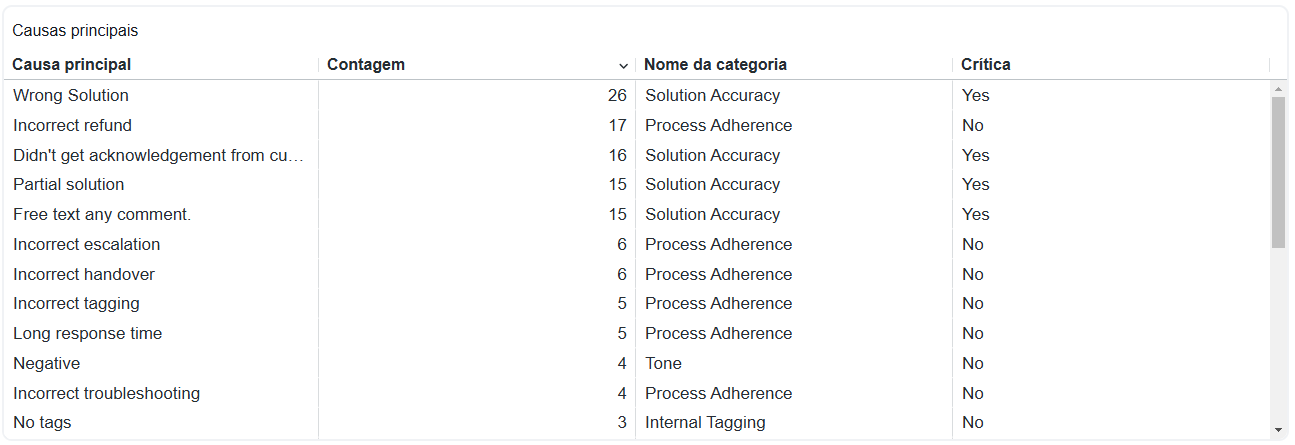Image resolution: width=1295 pixels, height=445 pixels.
Task: Sort by Nome da categoria column header
Action: tap(715, 65)
